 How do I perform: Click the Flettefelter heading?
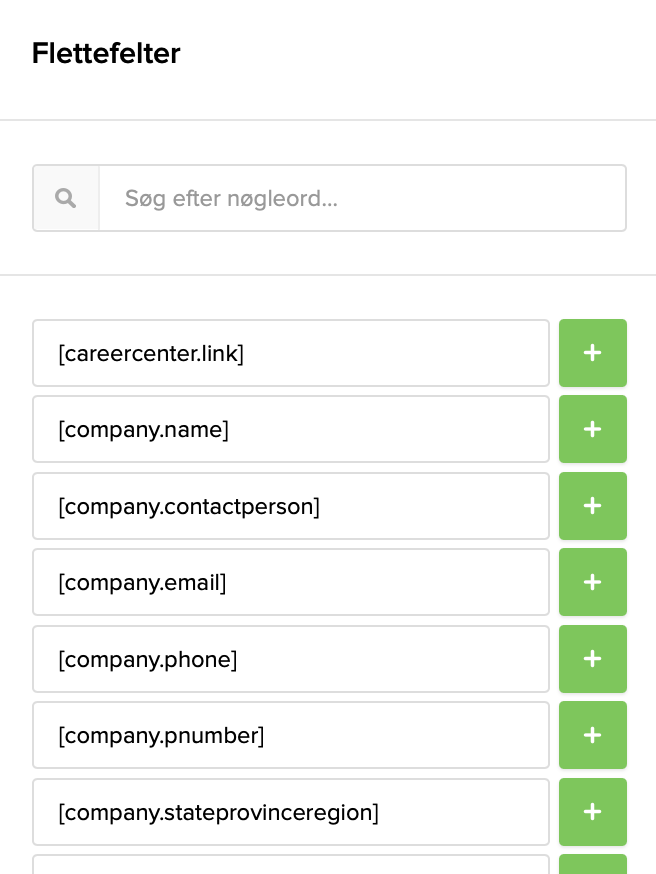click(106, 53)
